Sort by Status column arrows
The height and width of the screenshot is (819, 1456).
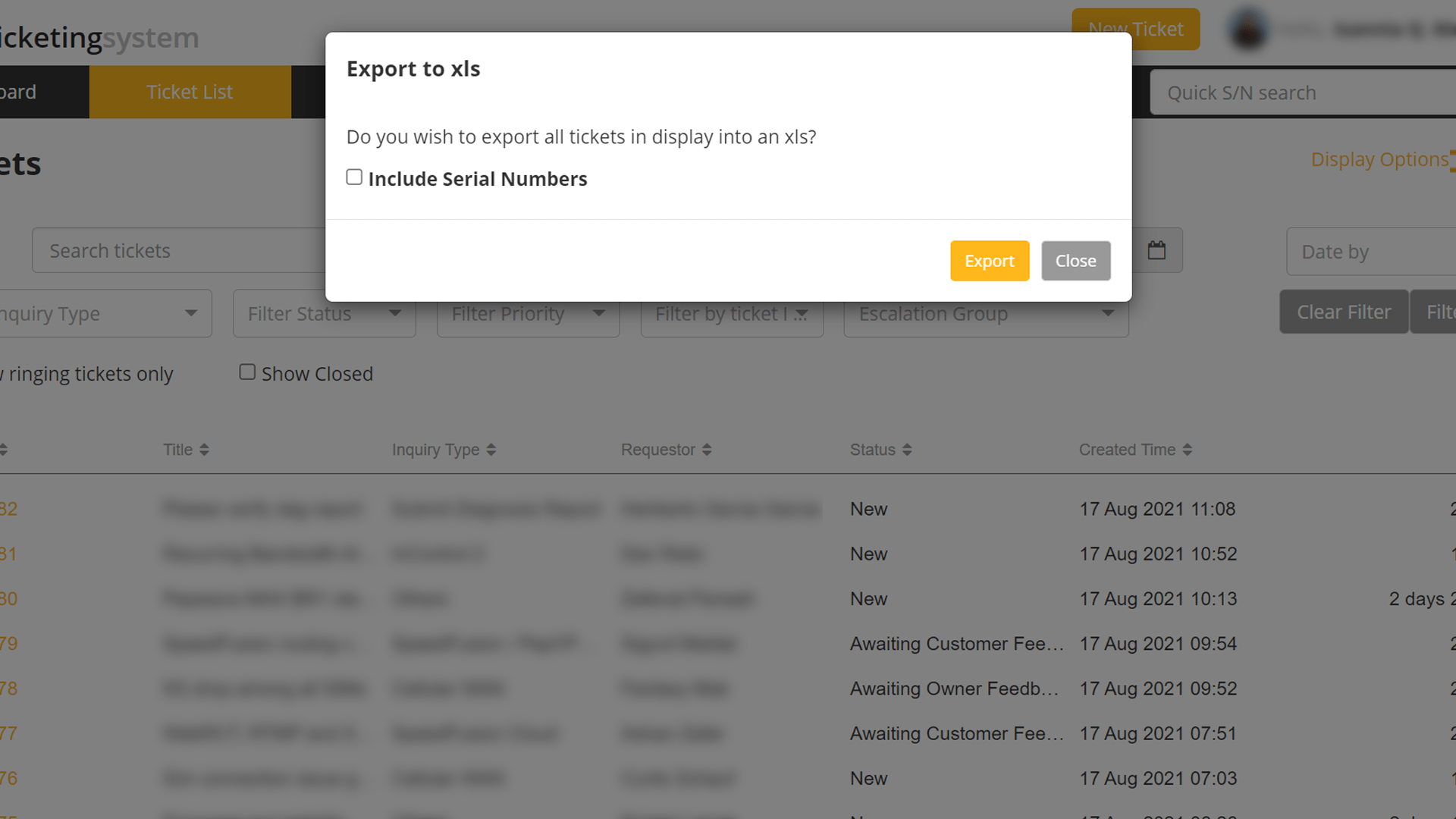tap(906, 450)
